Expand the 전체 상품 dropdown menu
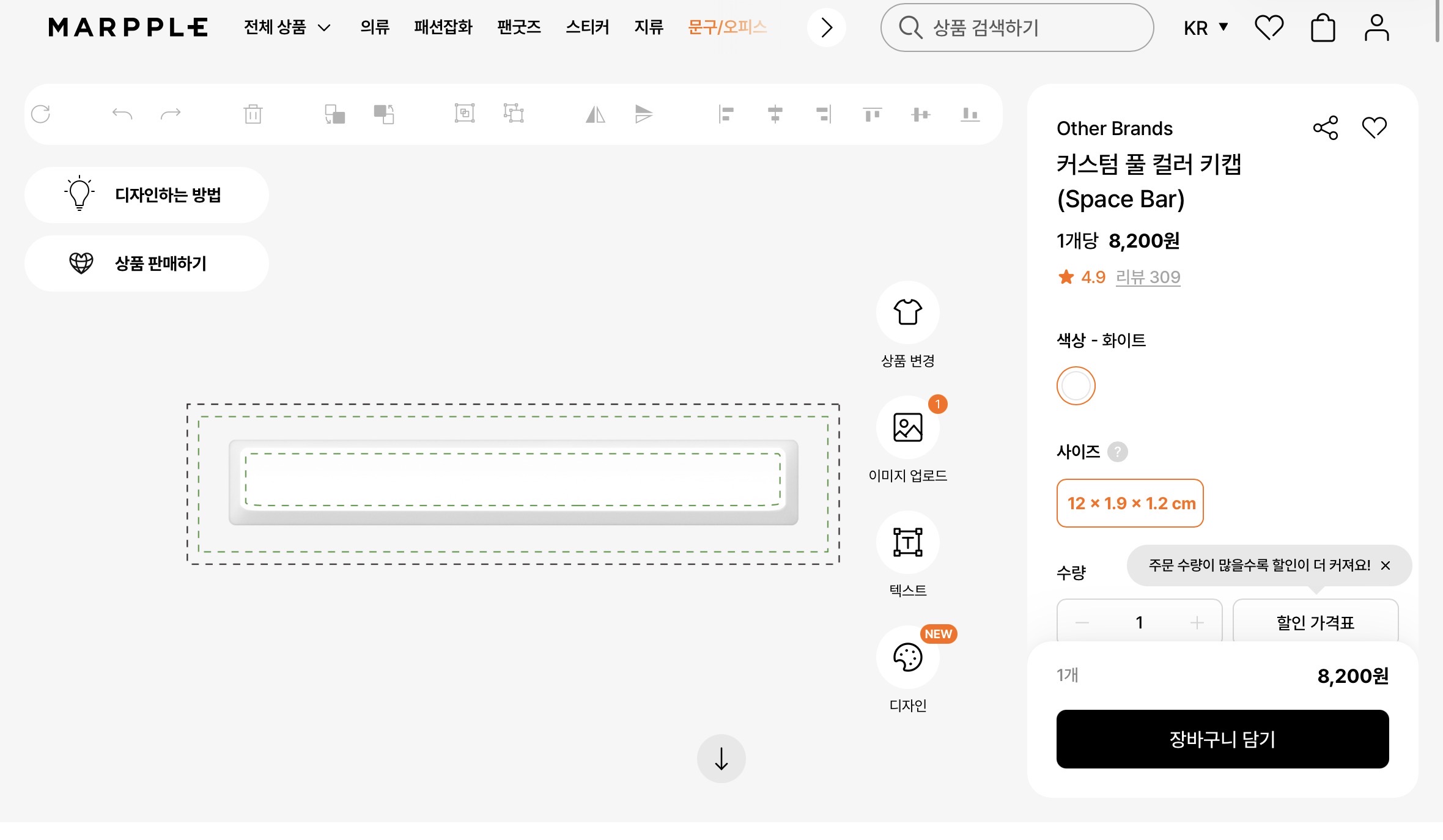Viewport: 1443px width, 840px height. (287, 28)
